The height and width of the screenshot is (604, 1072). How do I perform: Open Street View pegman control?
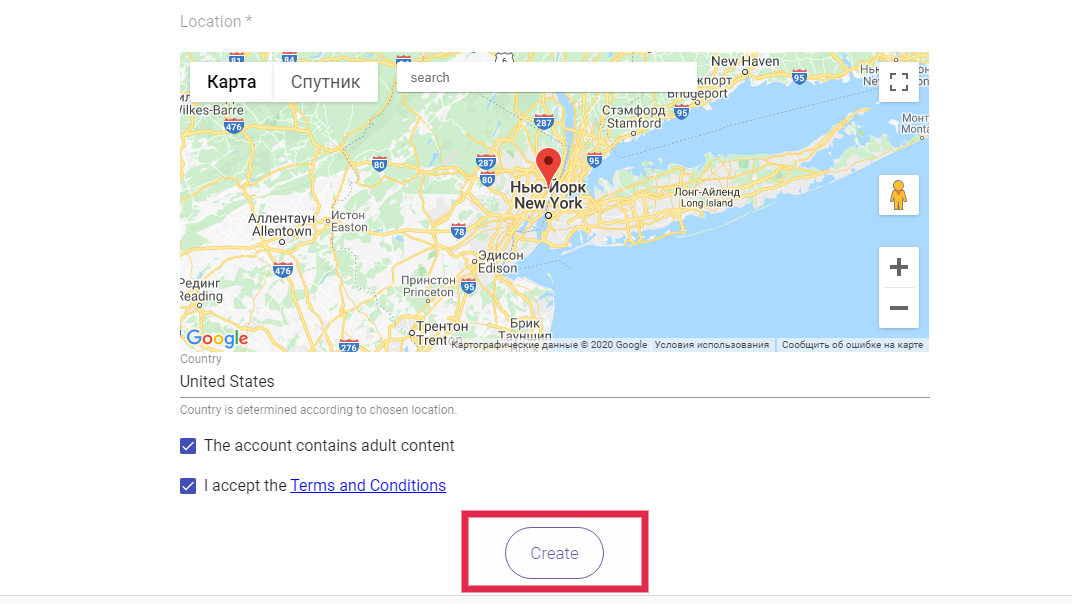point(898,195)
